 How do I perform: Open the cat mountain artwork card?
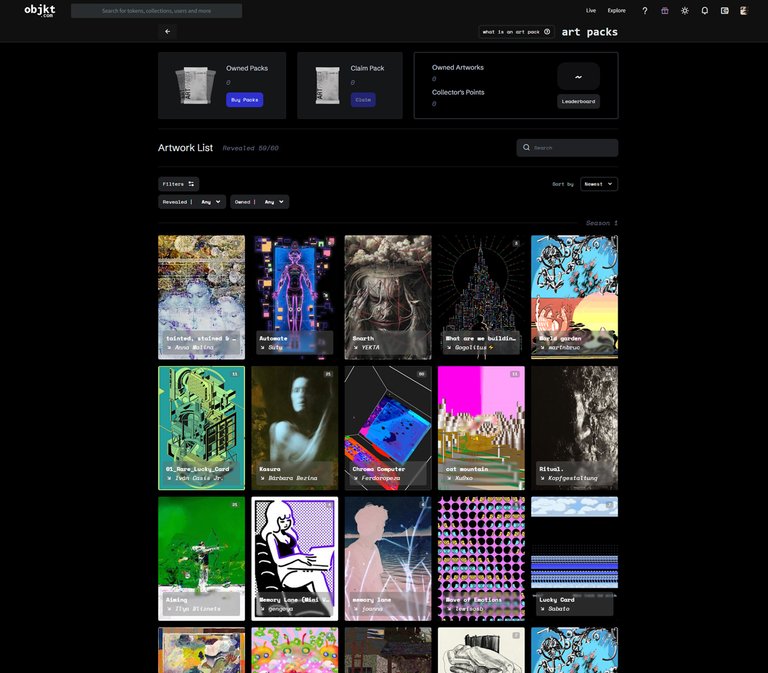click(x=481, y=428)
